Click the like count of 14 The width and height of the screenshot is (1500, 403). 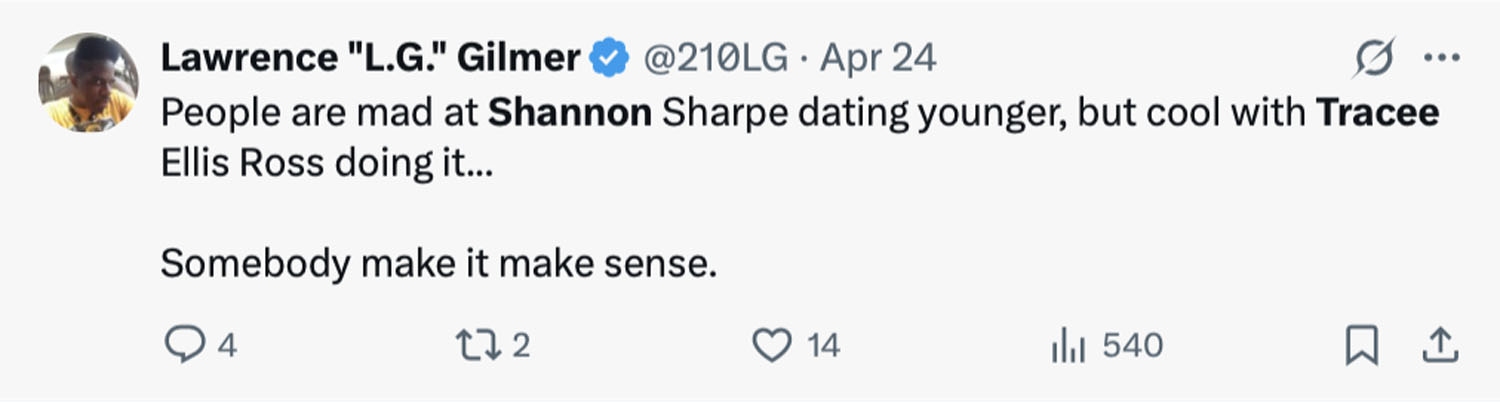[x=824, y=347]
